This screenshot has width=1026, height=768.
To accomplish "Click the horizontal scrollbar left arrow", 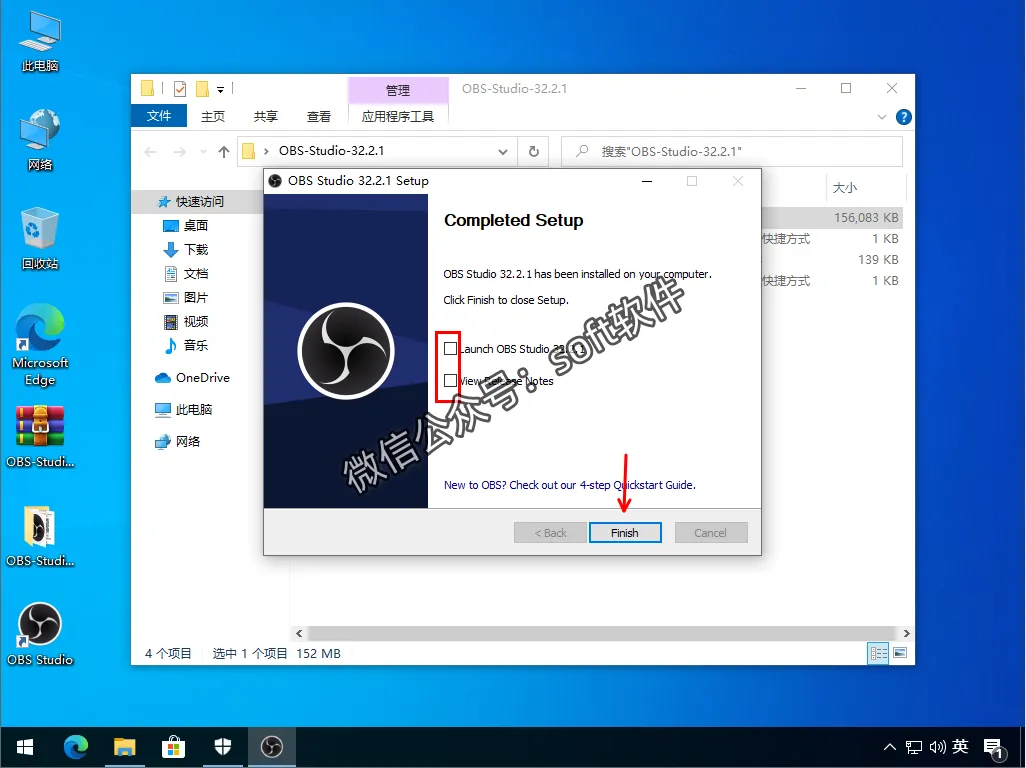I will click(x=299, y=633).
